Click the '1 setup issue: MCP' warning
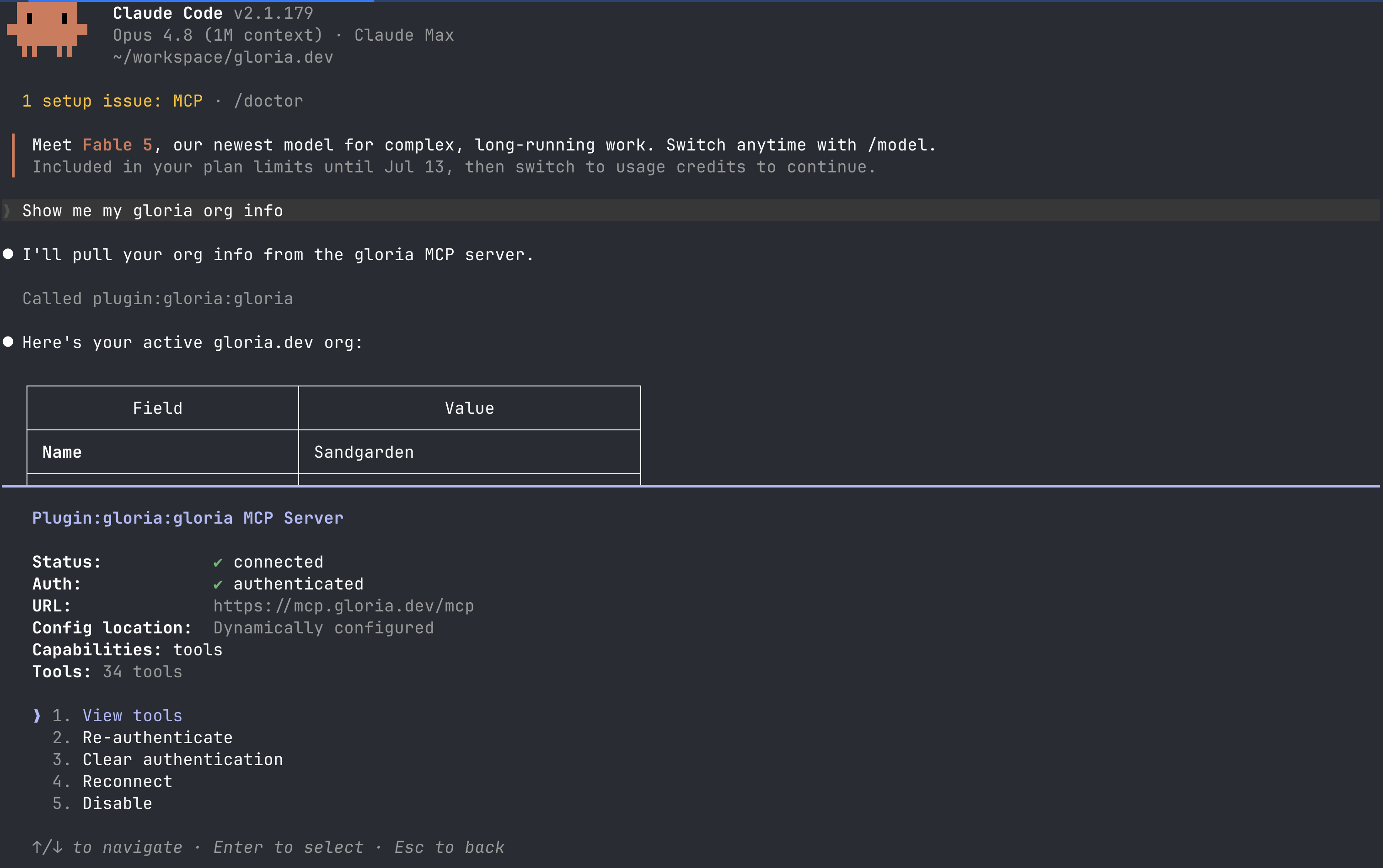The image size is (1383, 868). coord(113,102)
